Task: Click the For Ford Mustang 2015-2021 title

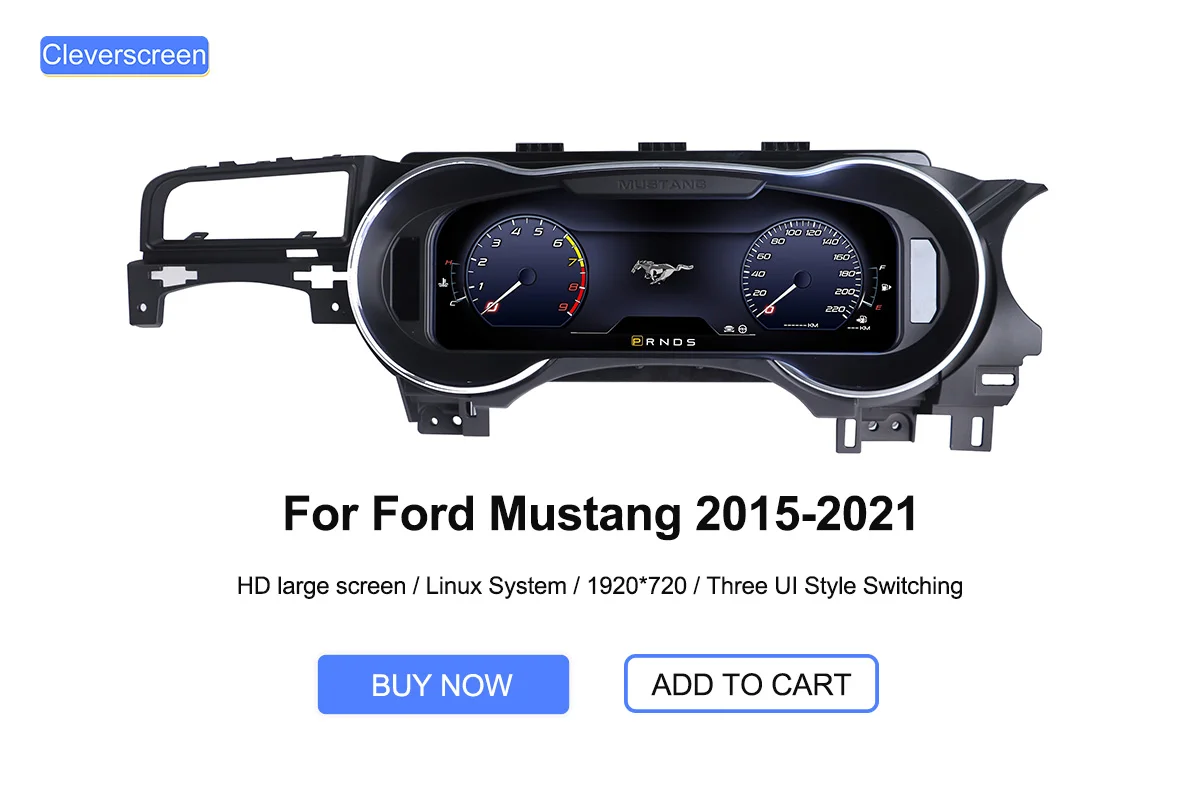Action: pos(600,513)
